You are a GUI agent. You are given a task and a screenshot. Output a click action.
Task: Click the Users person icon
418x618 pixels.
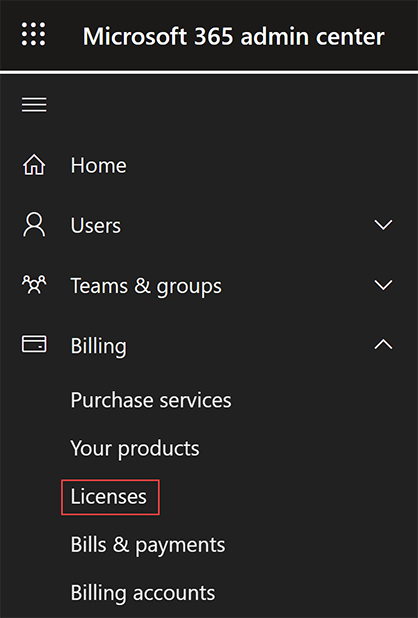34,225
